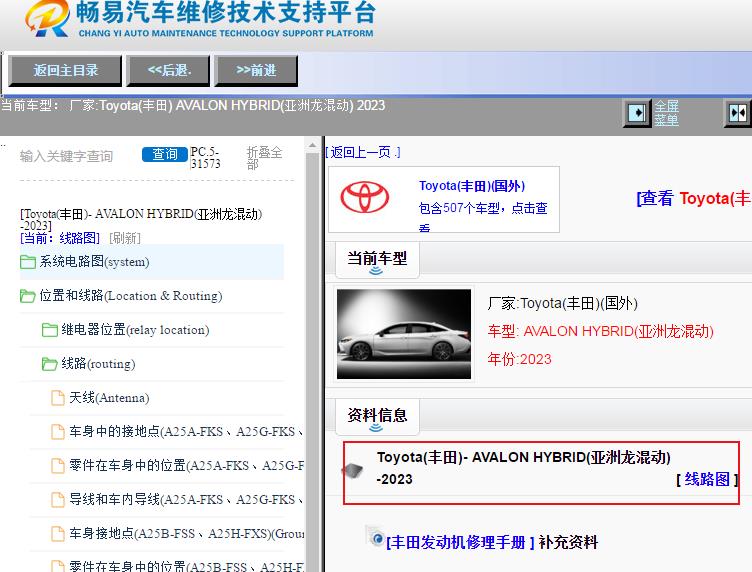Expand 继电器位置(relay location) node
This screenshot has width=752, height=572.
point(163,330)
